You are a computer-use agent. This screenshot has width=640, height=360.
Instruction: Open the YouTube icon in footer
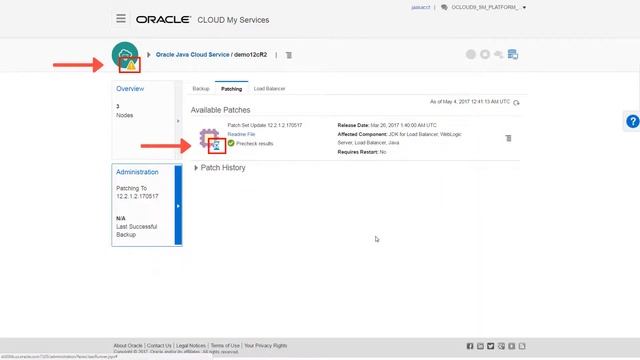[511, 346]
